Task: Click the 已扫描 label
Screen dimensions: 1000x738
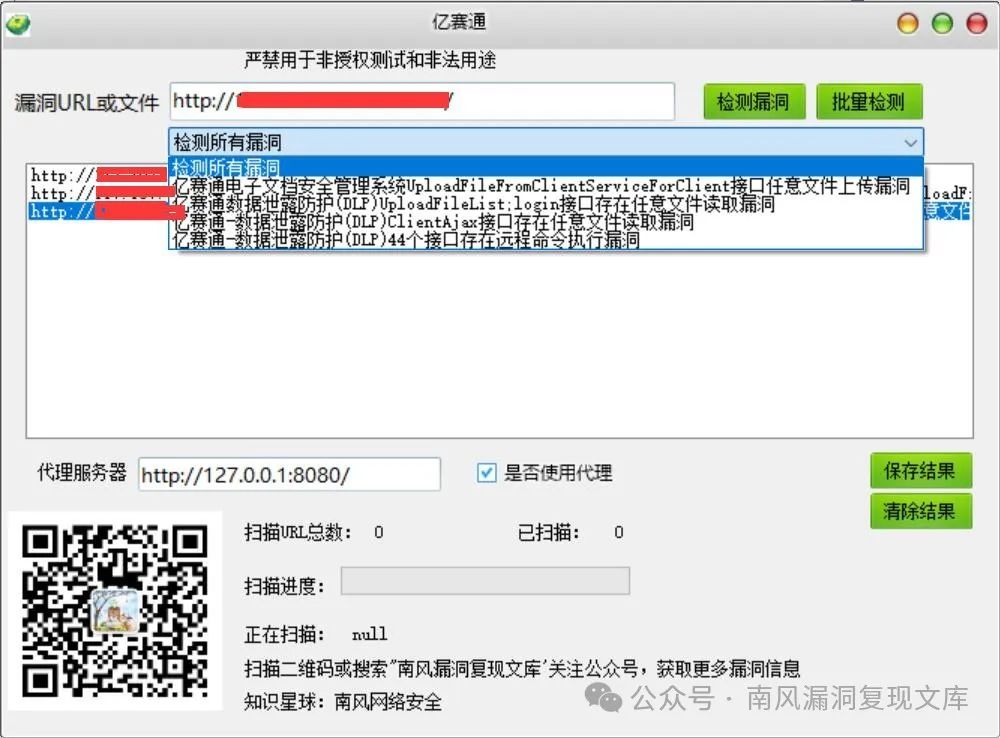Action: [x=548, y=532]
